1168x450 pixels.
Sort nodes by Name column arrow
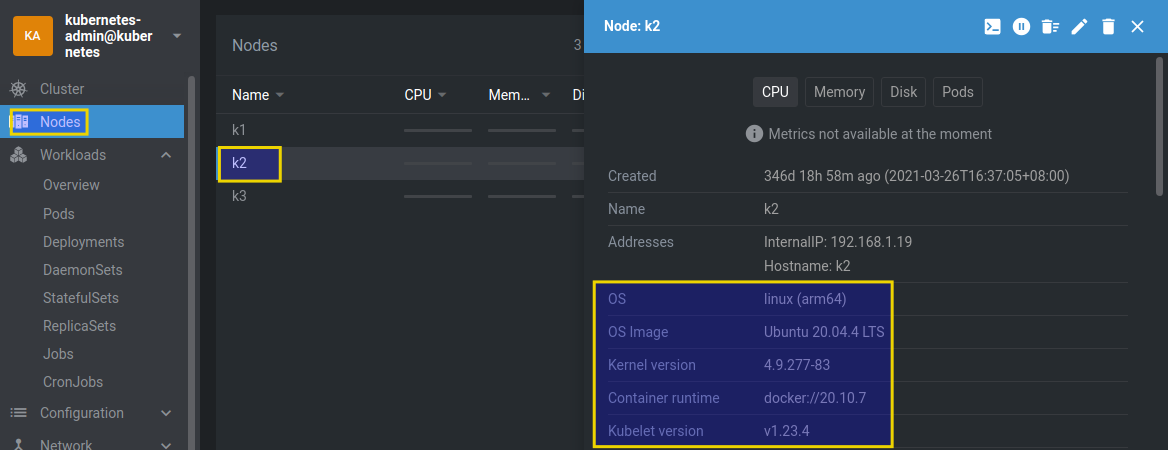pyautogui.click(x=280, y=95)
